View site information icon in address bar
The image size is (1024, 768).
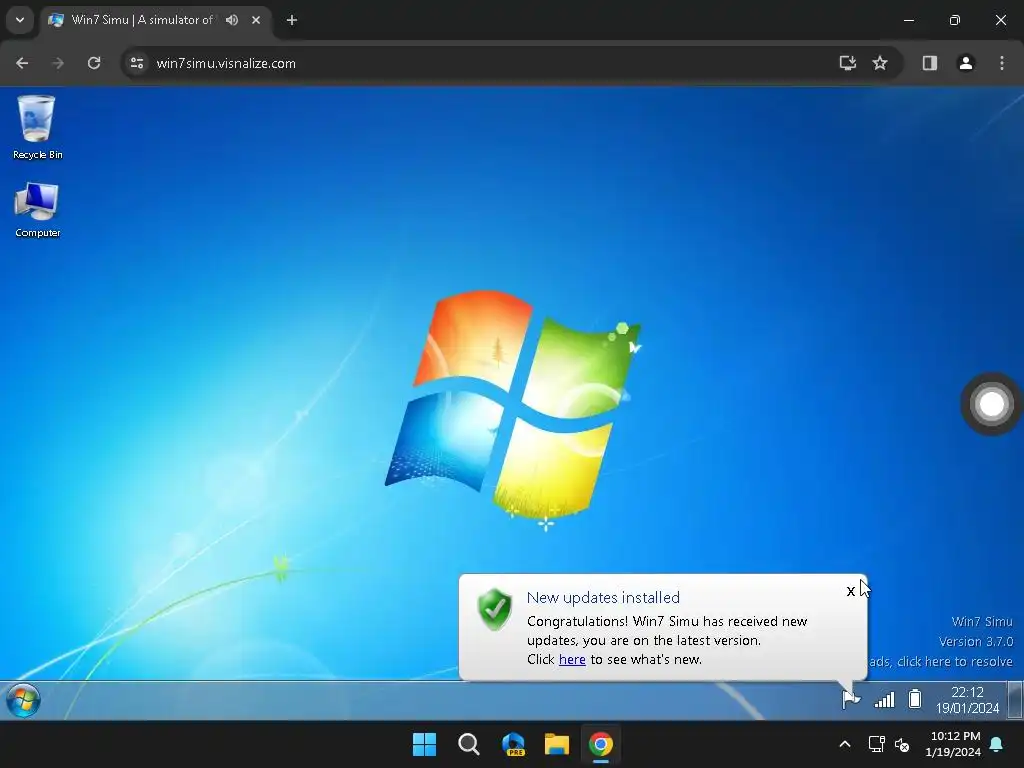pyautogui.click(x=137, y=63)
